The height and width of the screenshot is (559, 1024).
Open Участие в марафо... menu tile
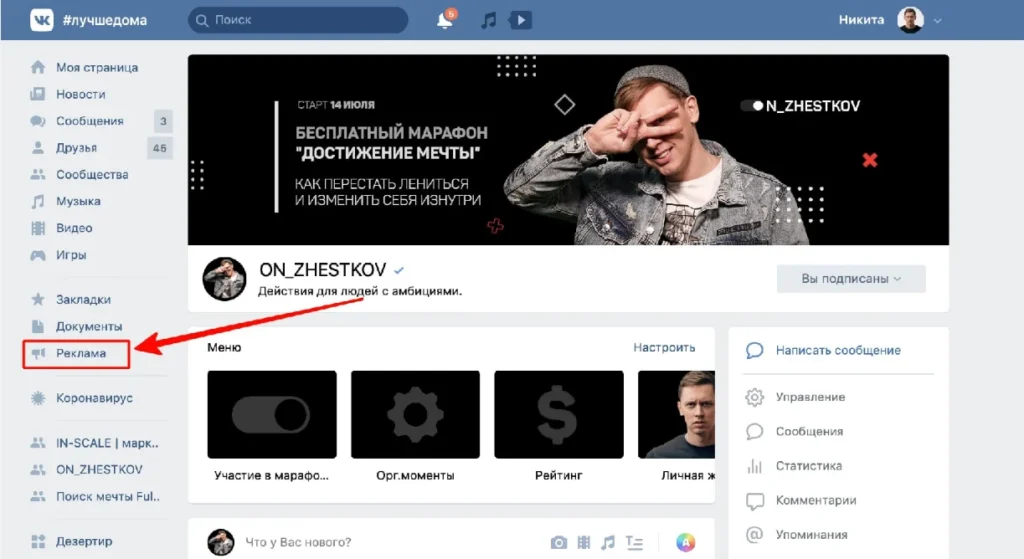pos(272,426)
